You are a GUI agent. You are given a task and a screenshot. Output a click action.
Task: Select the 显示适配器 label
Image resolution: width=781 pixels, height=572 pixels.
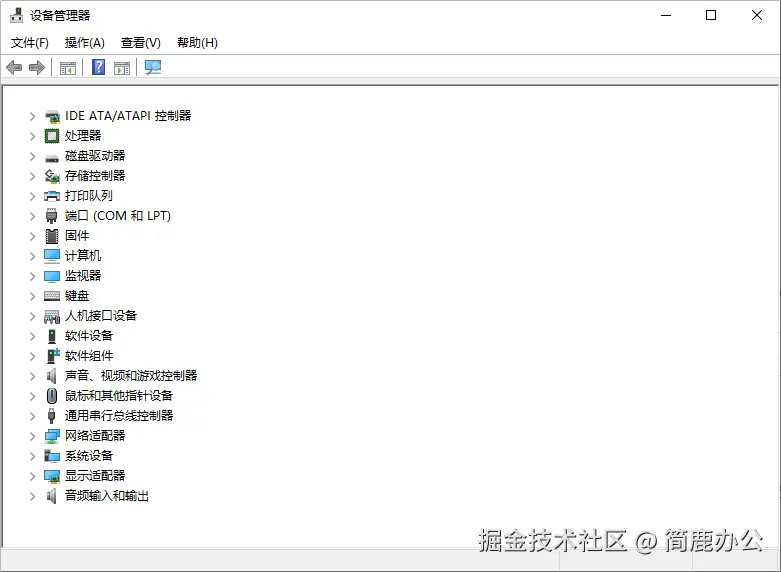(x=95, y=475)
